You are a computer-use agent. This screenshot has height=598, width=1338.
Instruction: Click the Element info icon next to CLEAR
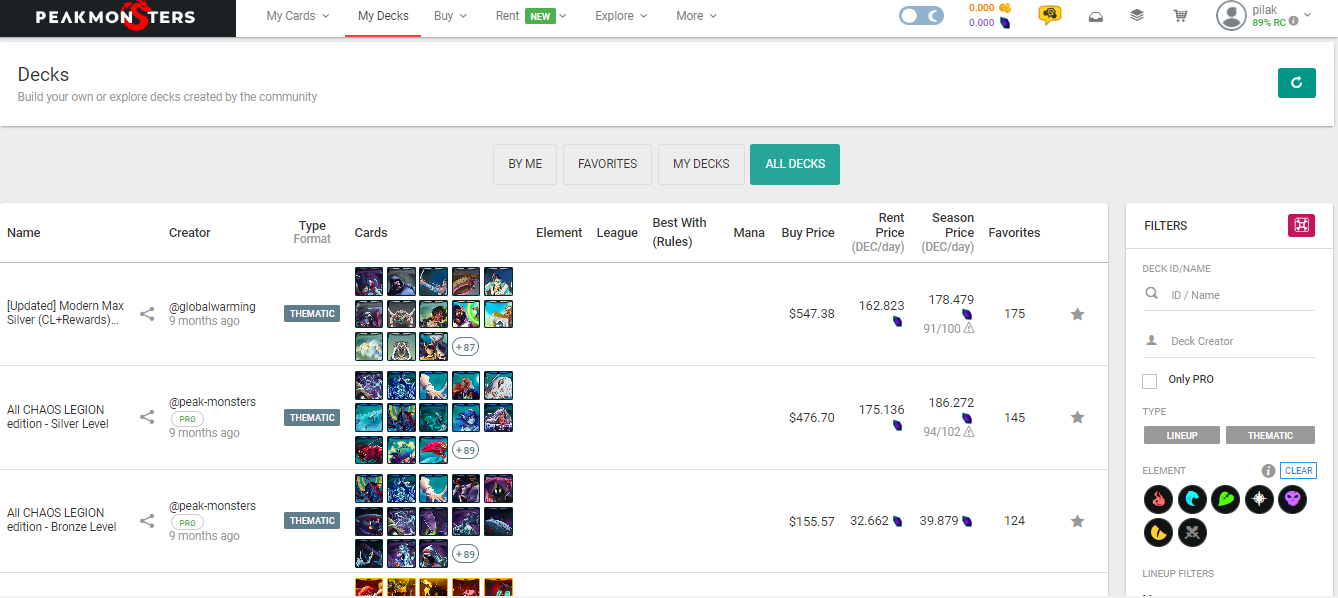1268,471
